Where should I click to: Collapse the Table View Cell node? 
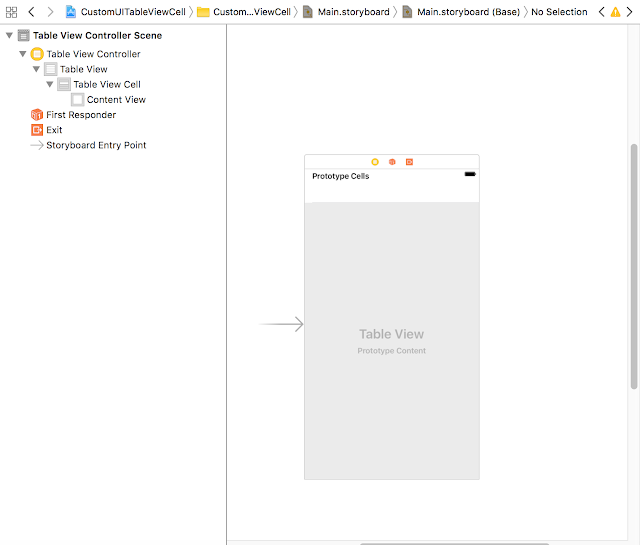tap(50, 85)
